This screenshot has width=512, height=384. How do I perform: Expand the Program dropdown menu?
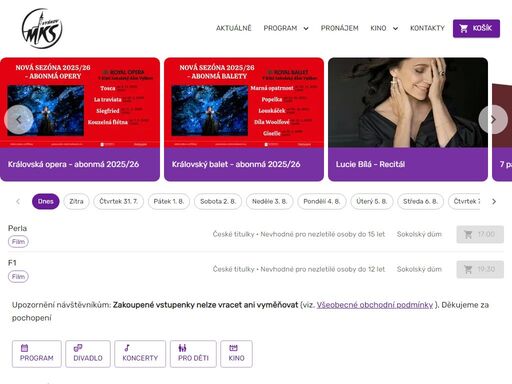(286, 28)
